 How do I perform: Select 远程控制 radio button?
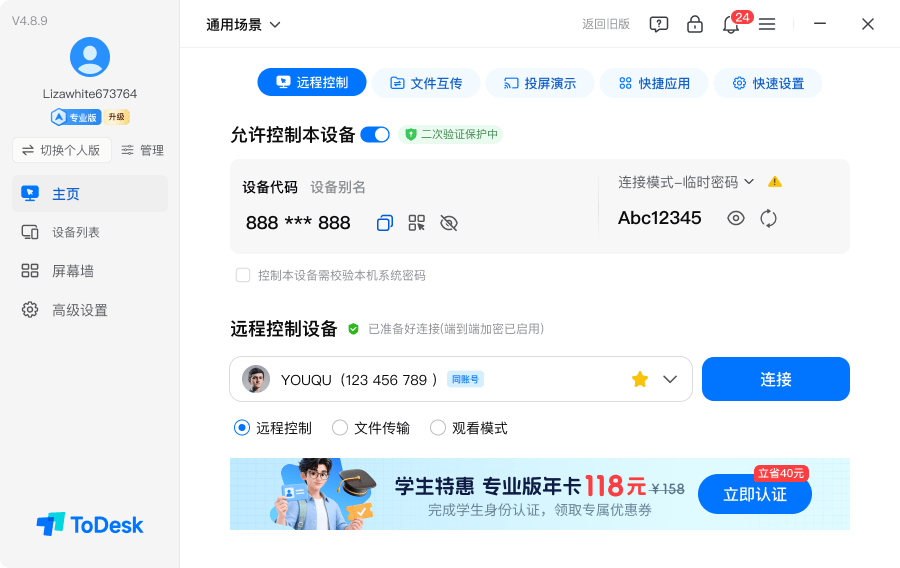[242, 428]
